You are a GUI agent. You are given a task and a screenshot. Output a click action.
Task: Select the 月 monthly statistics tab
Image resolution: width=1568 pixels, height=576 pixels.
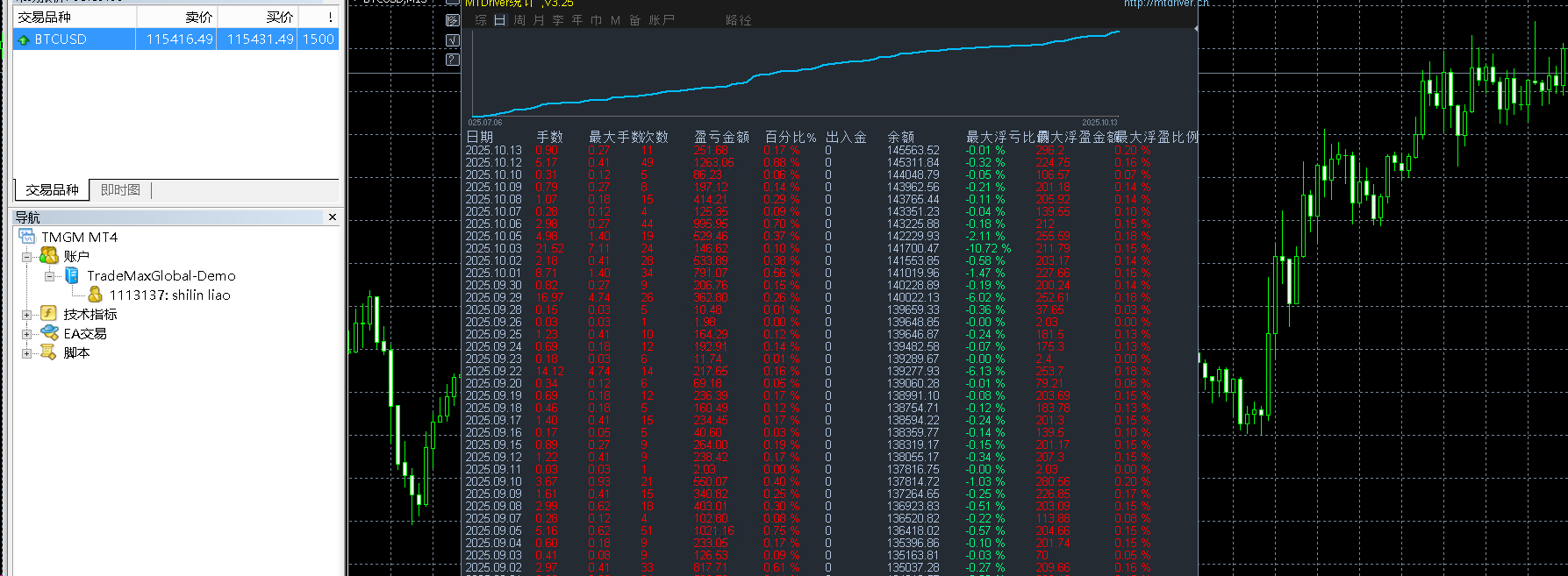click(539, 20)
